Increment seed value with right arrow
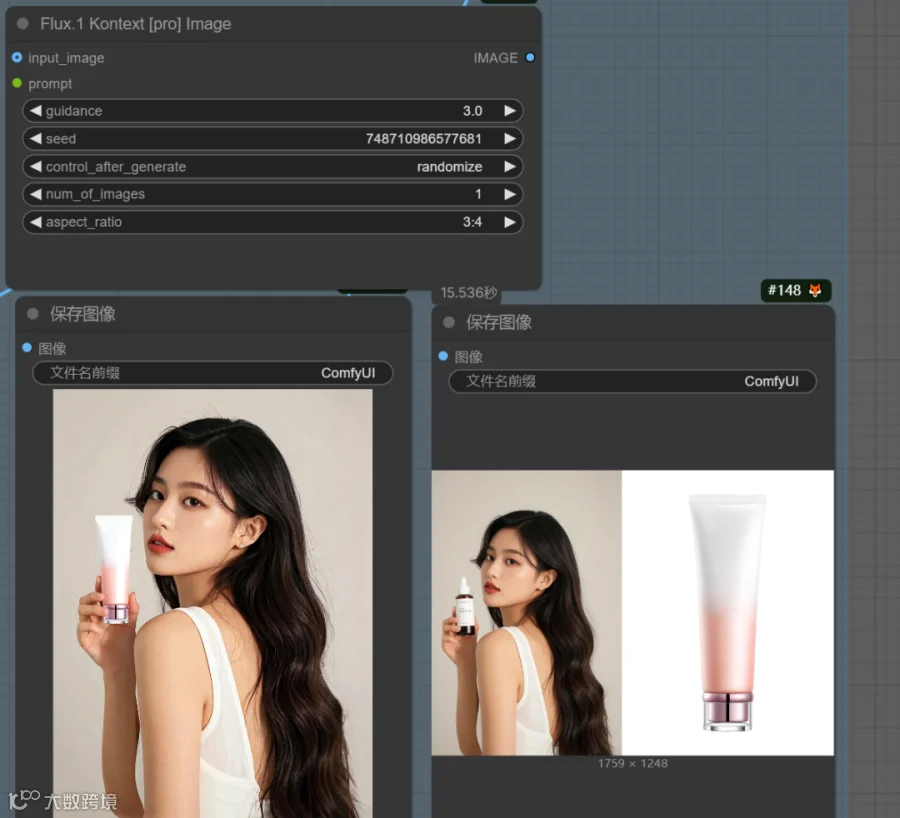The width and height of the screenshot is (900, 818). coord(509,138)
